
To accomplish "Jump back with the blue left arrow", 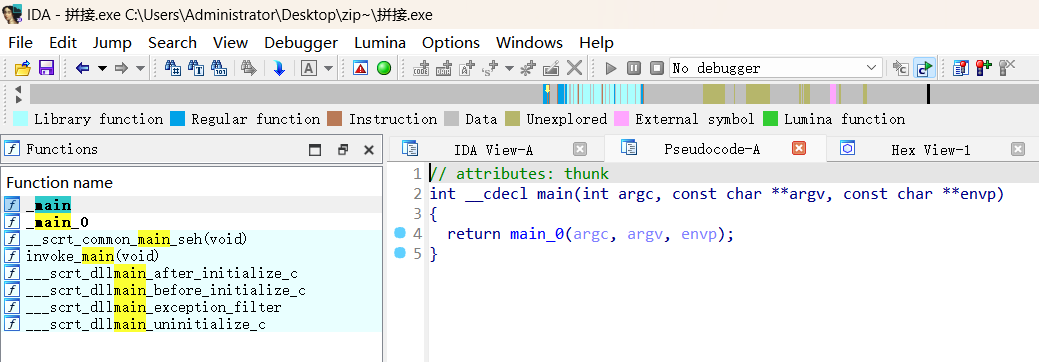I will tap(83, 68).
